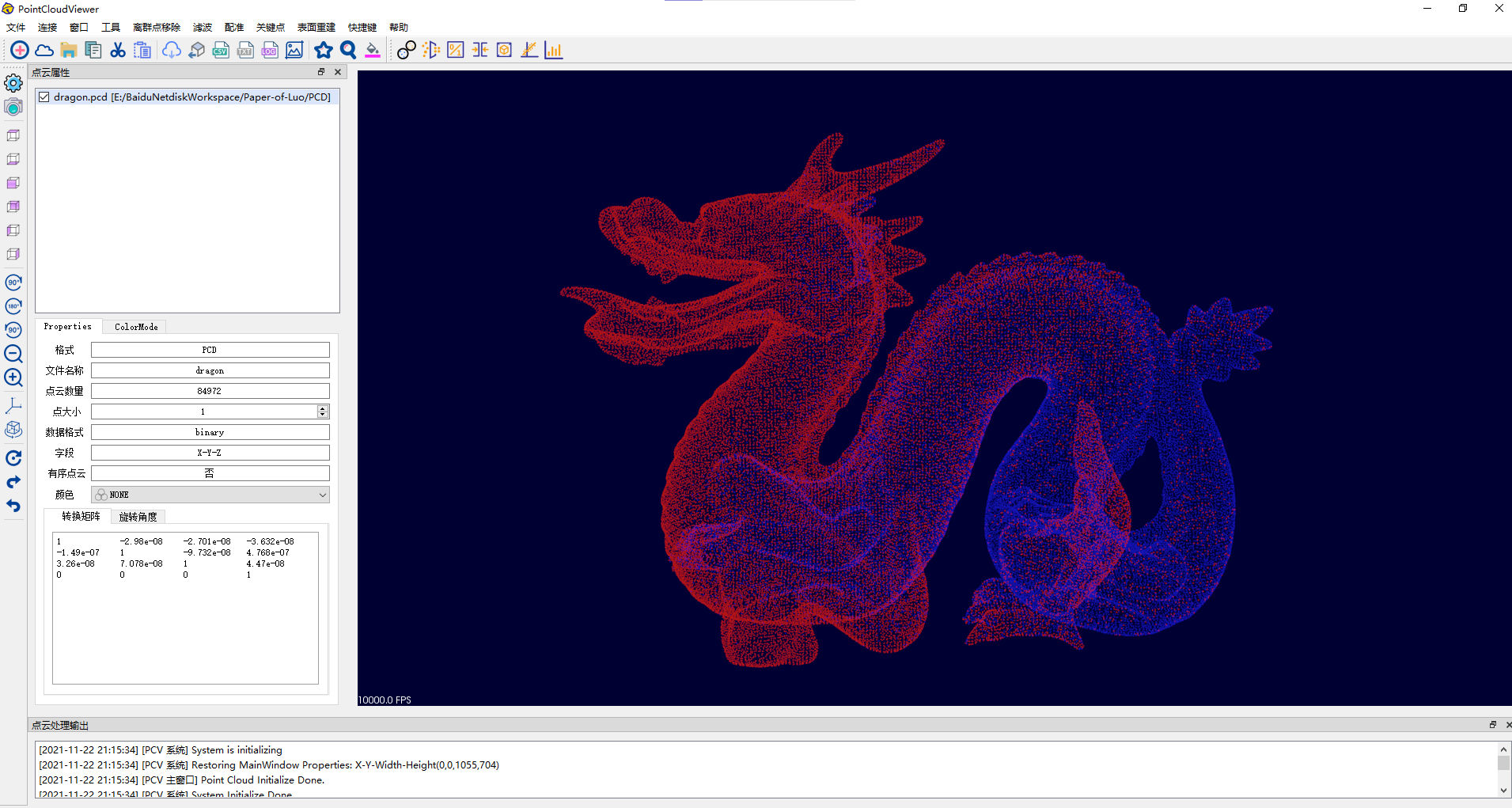
Task: Click the cloud icon in the toolbar
Action: [x=44, y=51]
